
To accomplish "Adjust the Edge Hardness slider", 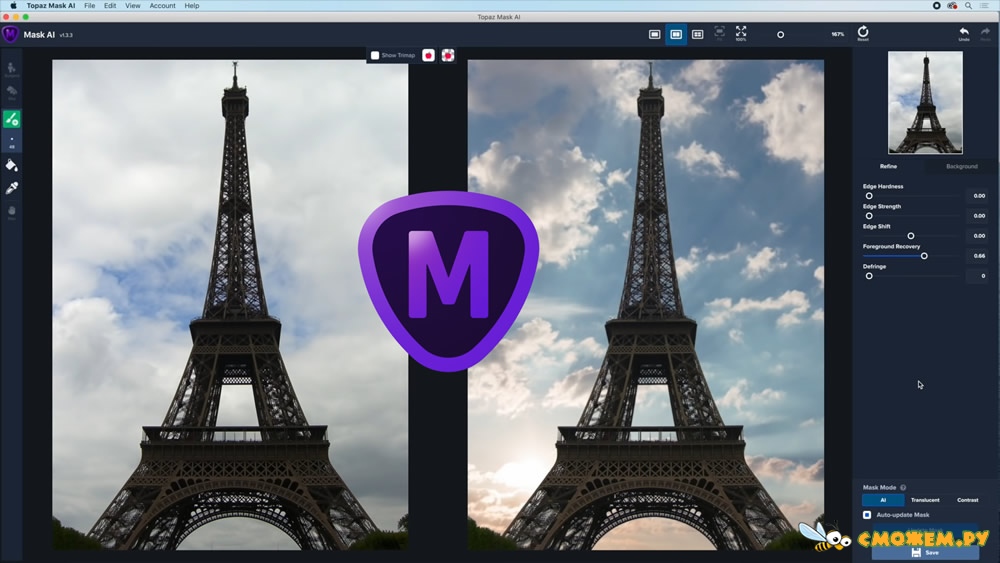I will click(x=912, y=196).
